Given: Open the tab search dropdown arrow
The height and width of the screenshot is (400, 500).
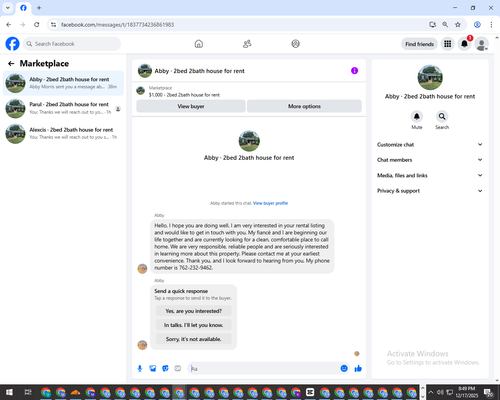Looking at the screenshot, I should pyautogui.click(x=8, y=8).
